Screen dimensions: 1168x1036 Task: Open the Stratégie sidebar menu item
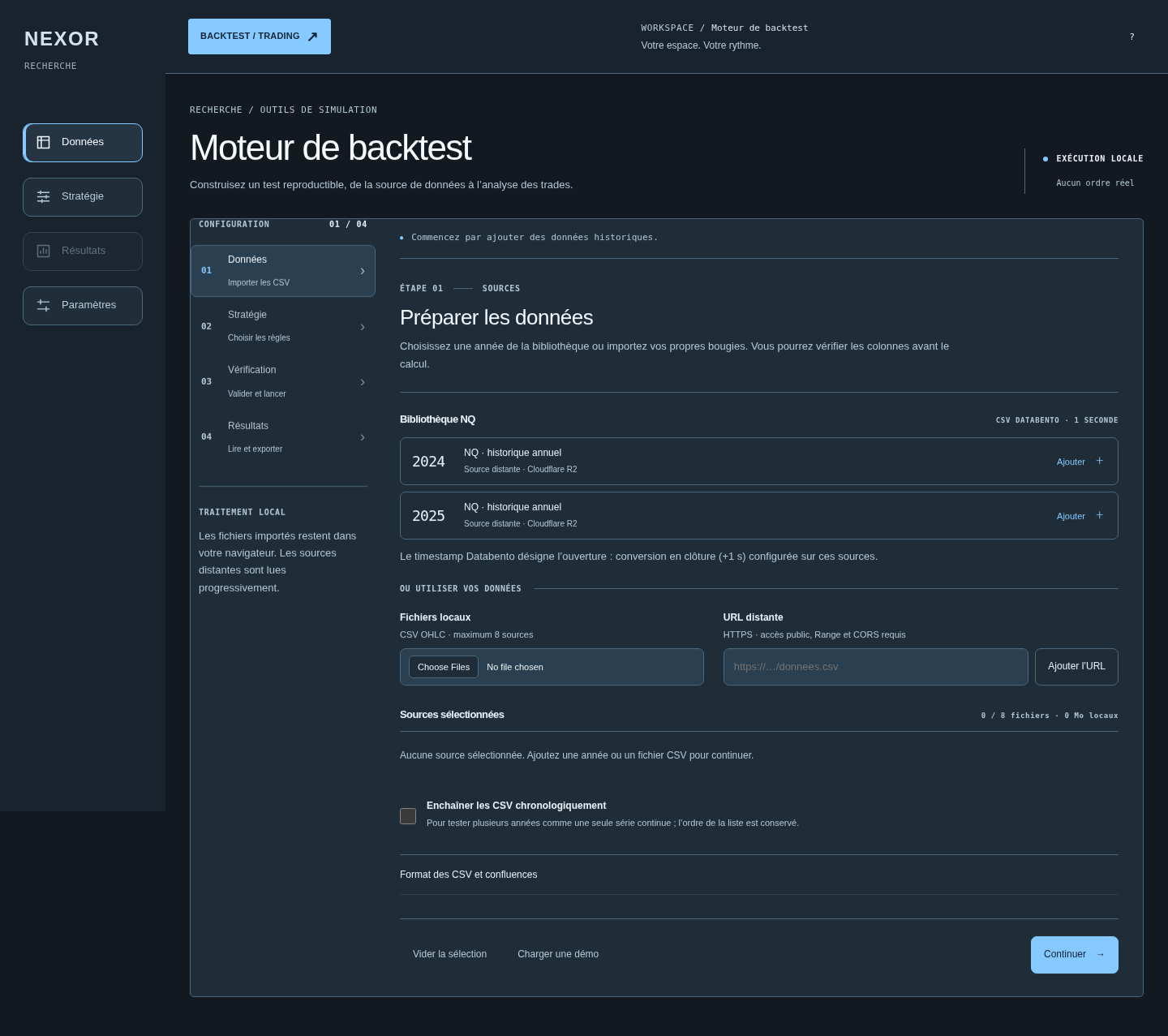tap(83, 197)
